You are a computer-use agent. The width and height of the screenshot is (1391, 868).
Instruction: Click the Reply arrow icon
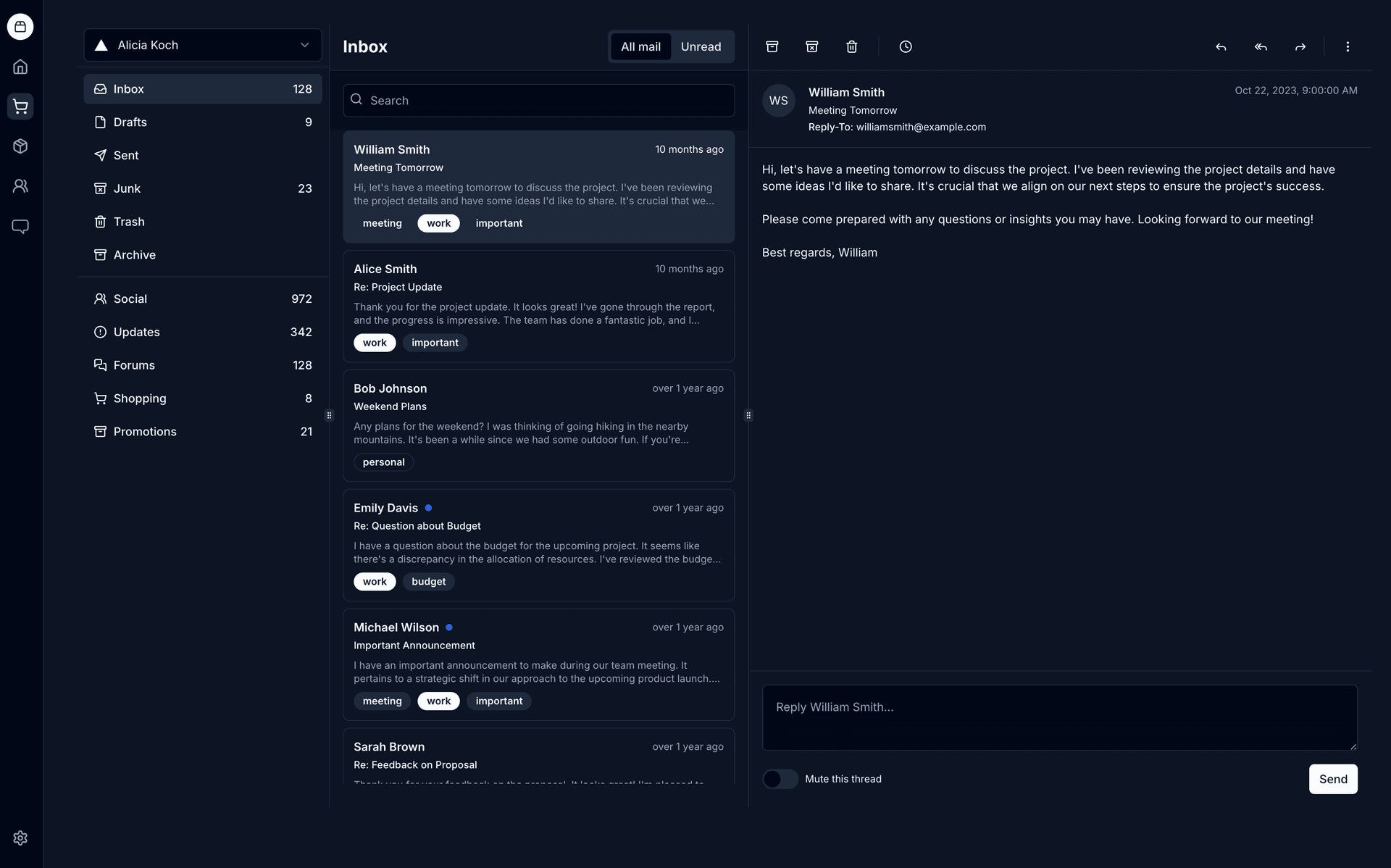[1221, 46]
